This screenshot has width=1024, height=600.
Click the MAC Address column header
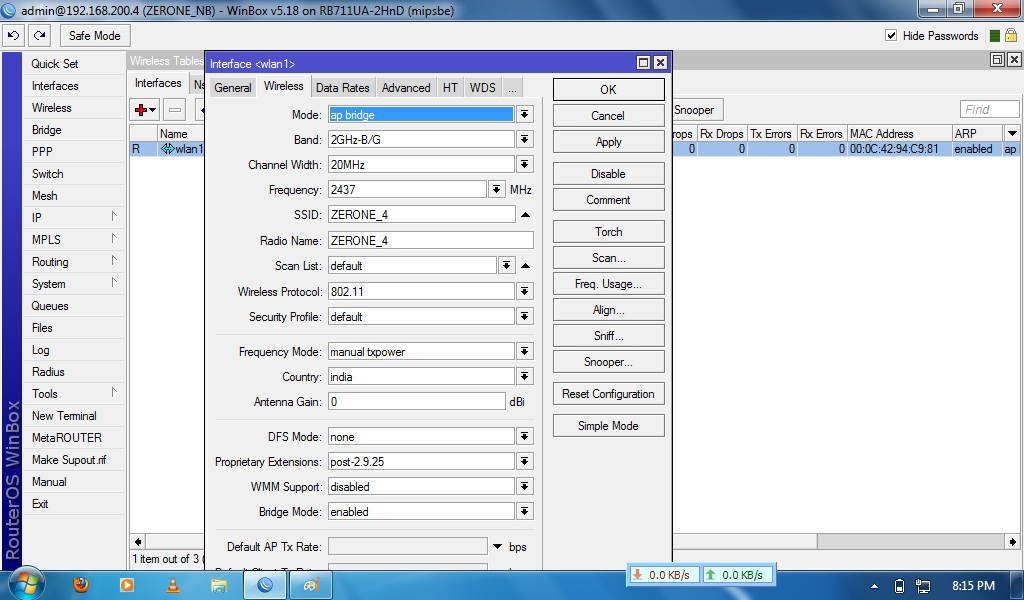coord(899,133)
